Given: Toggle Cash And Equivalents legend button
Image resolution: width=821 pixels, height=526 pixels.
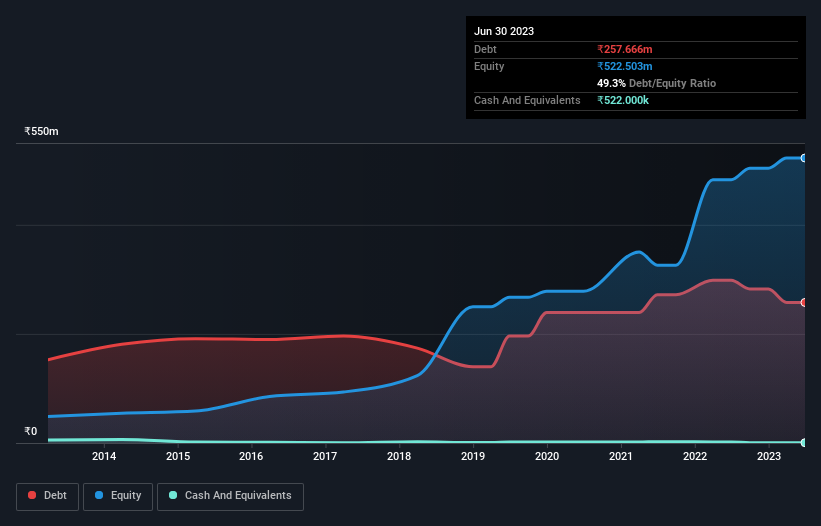Looking at the screenshot, I should tap(230, 496).
